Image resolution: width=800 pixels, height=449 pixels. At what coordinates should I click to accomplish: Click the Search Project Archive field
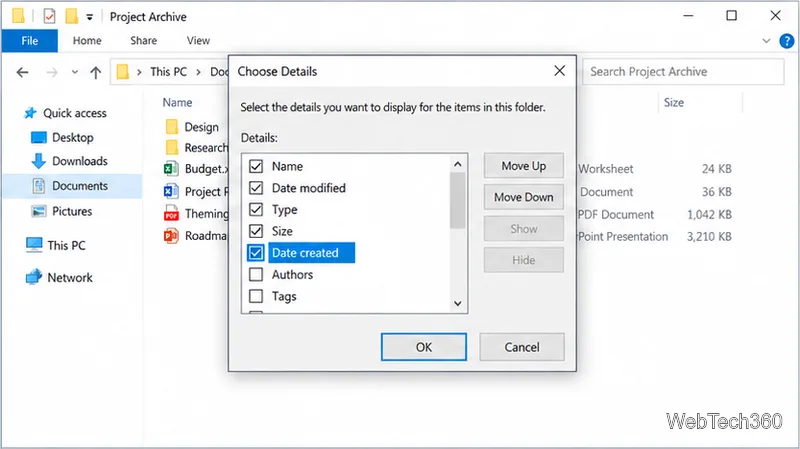pyautogui.click(x=683, y=72)
